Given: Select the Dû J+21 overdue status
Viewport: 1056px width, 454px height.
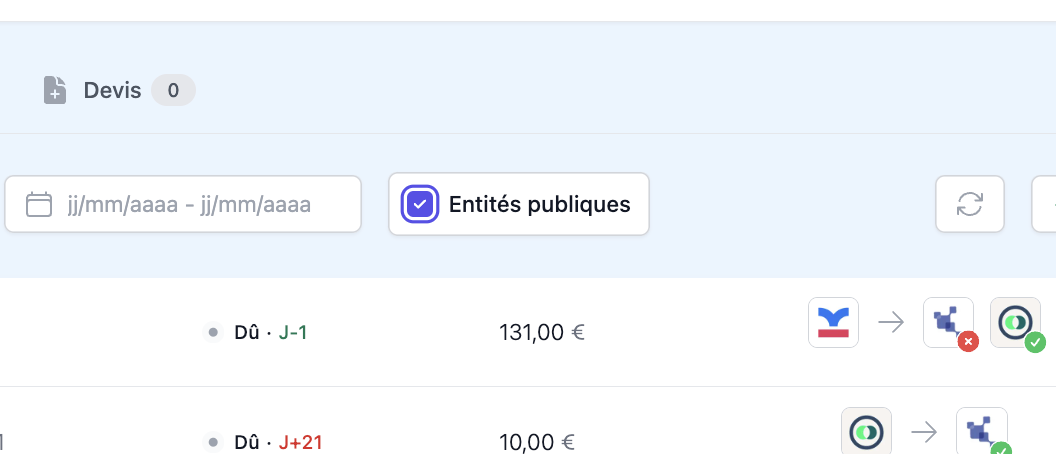Looking at the screenshot, I should [278, 443].
